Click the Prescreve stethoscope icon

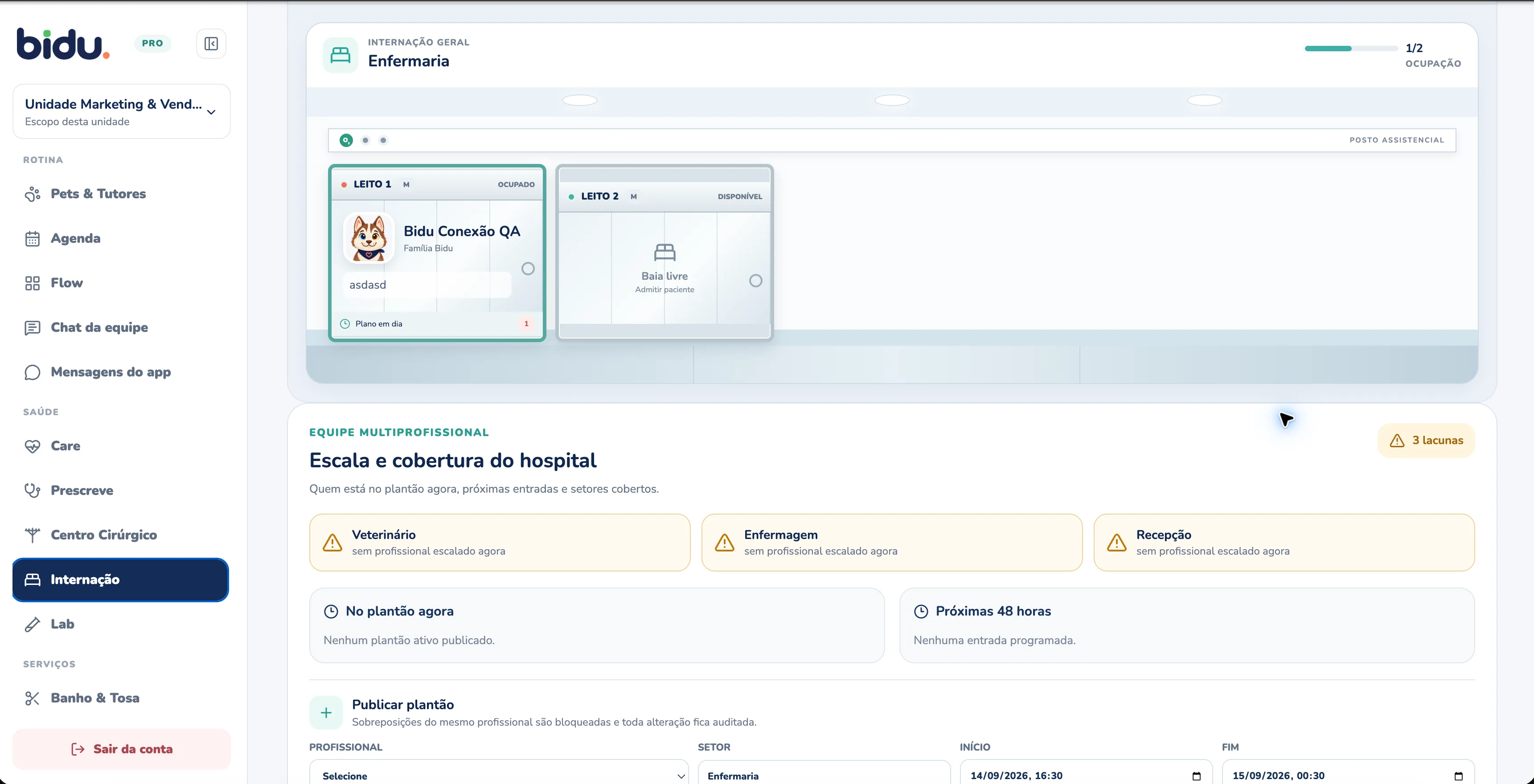click(x=32, y=490)
